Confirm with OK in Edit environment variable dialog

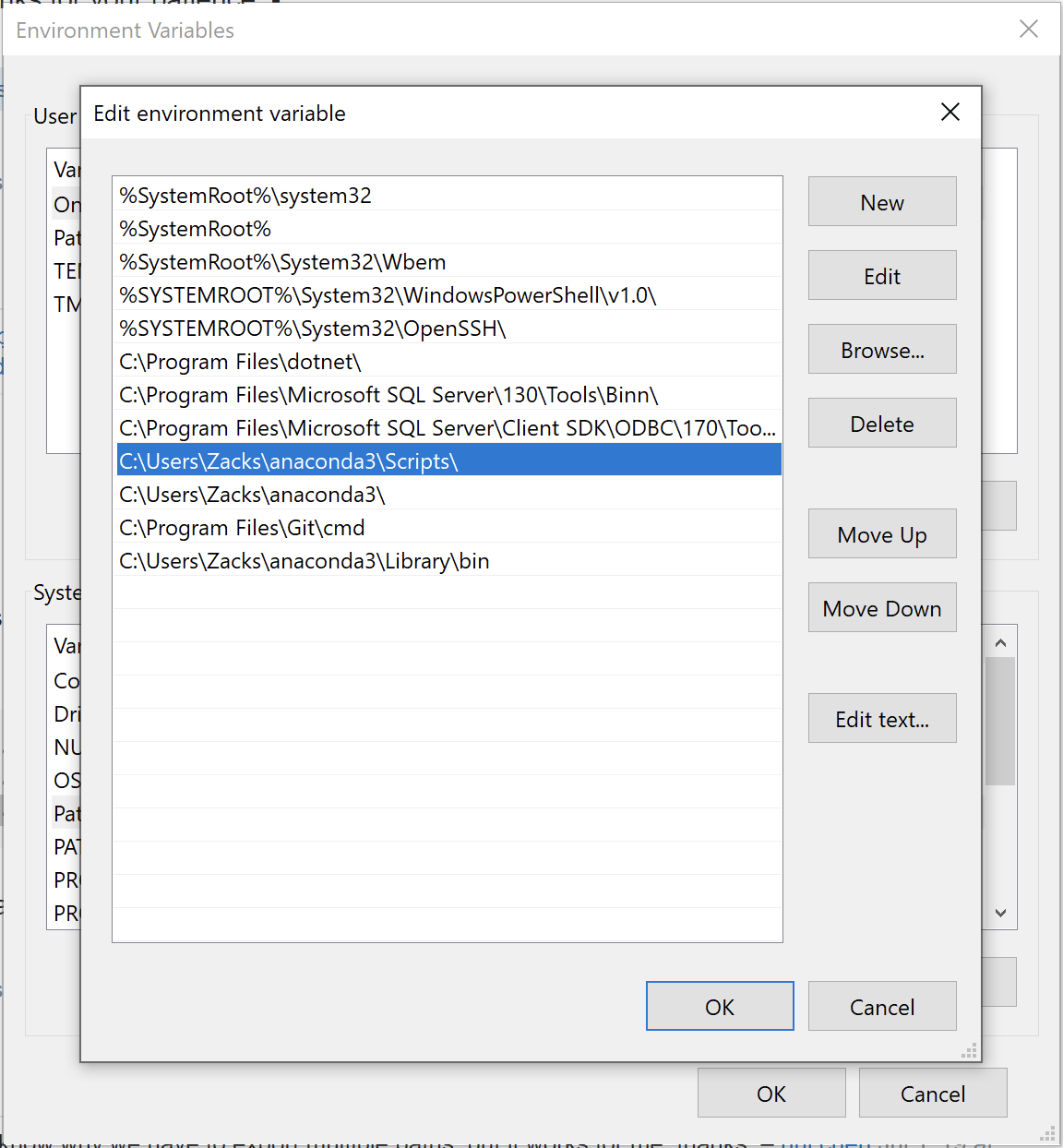pos(720,1006)
